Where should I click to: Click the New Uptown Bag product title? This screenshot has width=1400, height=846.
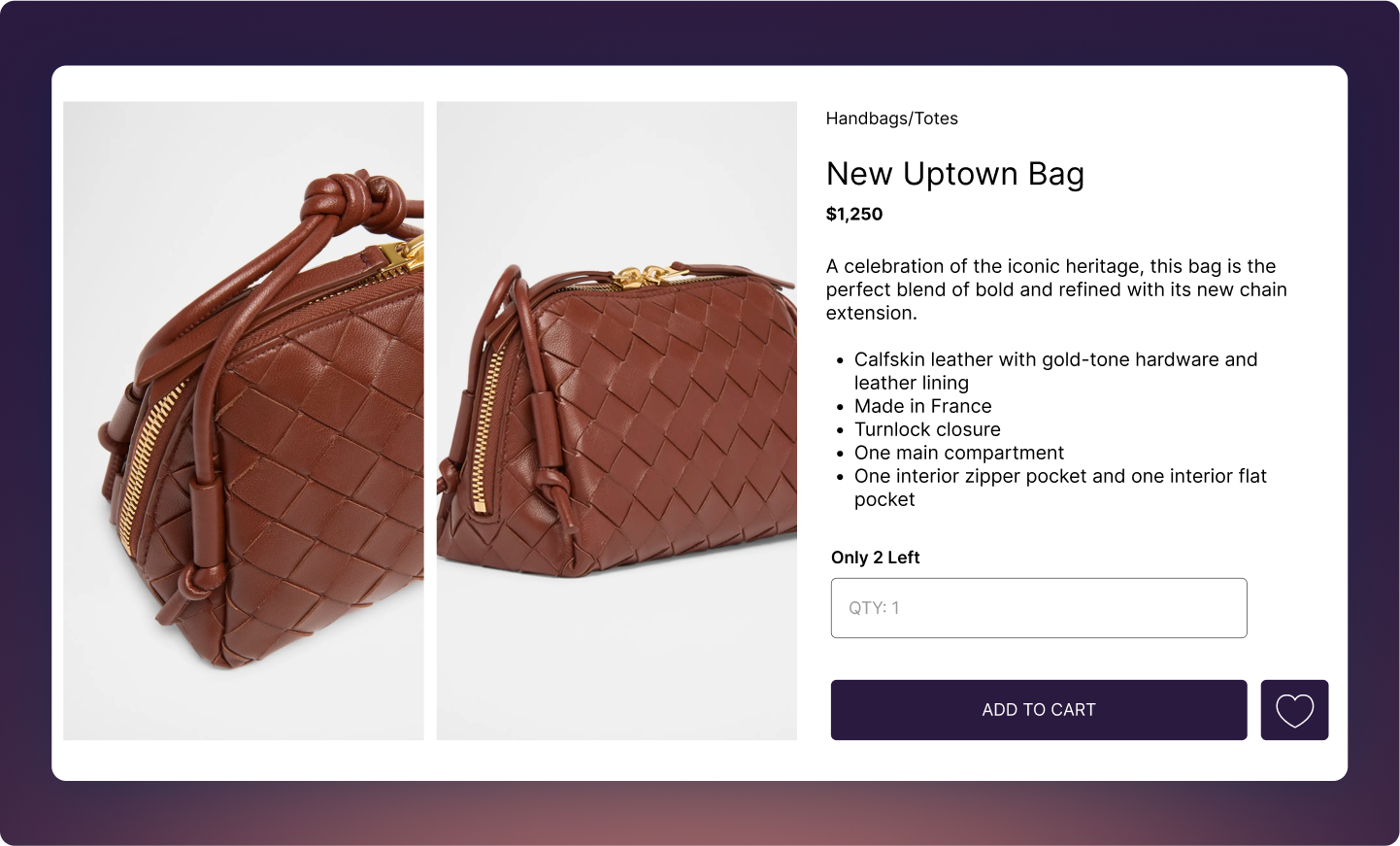pyautogui.click(x=954, y=174)
